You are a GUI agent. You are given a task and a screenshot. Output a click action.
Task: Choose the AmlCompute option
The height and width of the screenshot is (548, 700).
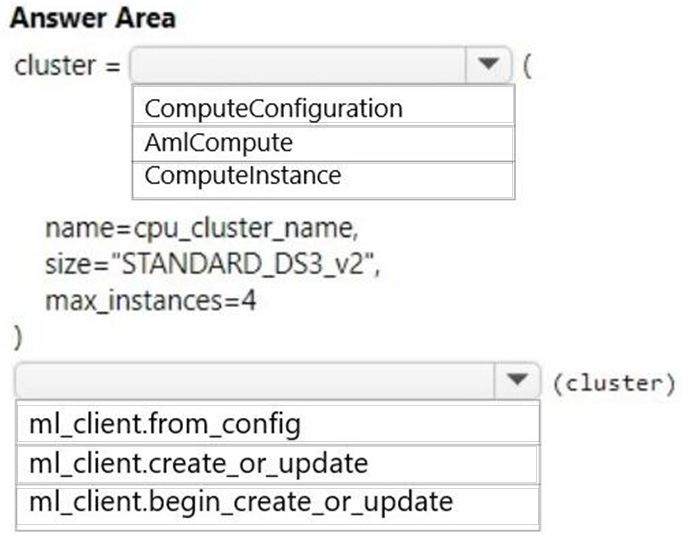323,143
